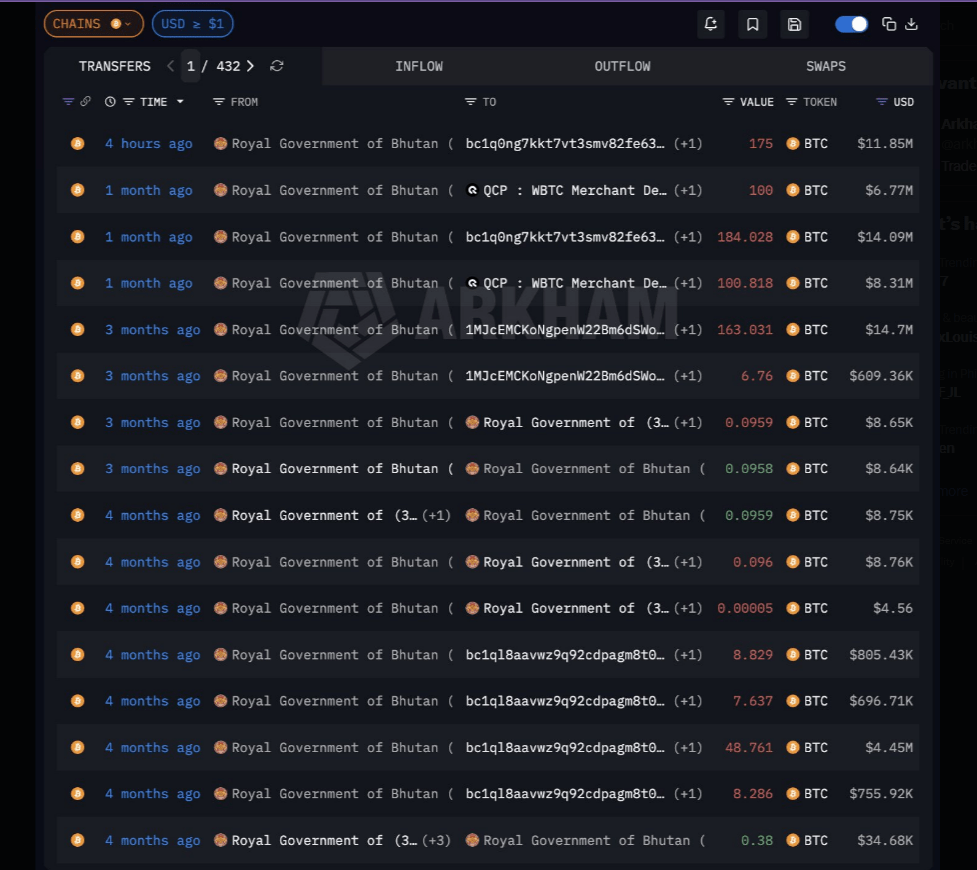
Task: Toggle the TIME column filter
Action: click(x=128, y=101)
